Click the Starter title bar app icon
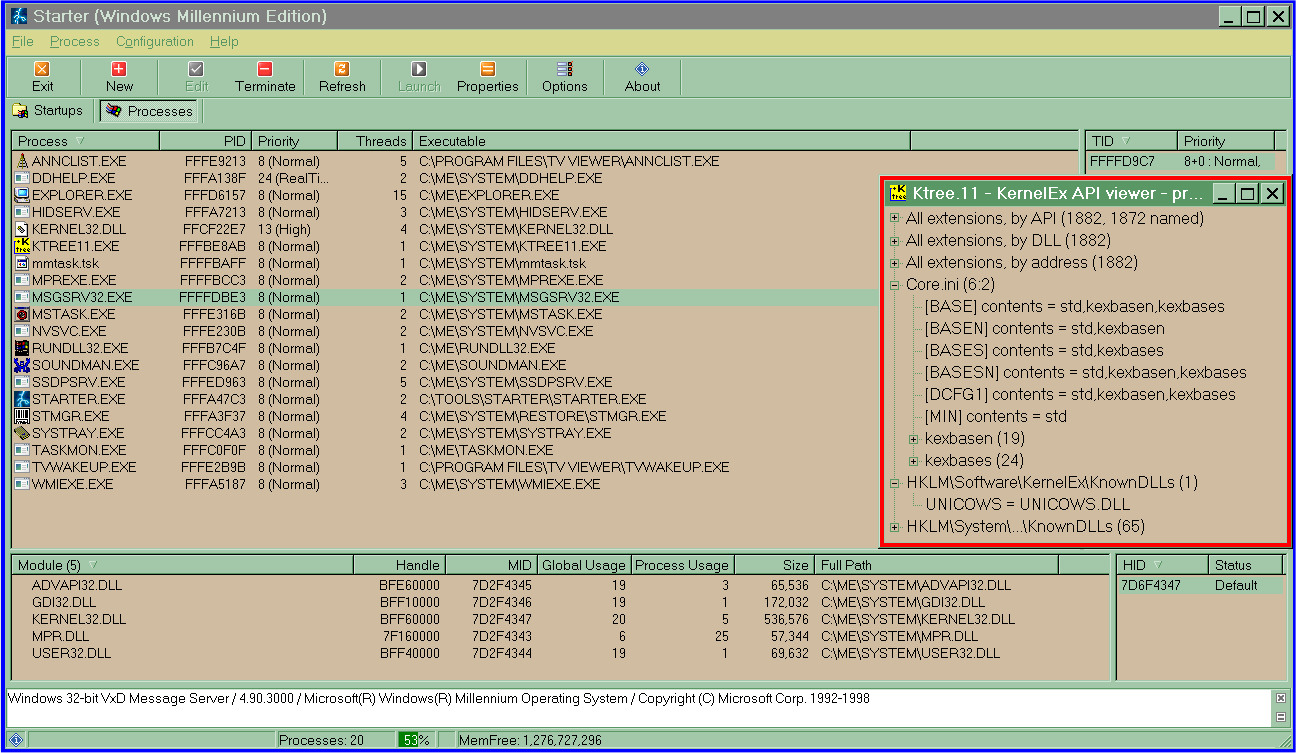This screenshot has width=1296, height=753. click(18, 16)
